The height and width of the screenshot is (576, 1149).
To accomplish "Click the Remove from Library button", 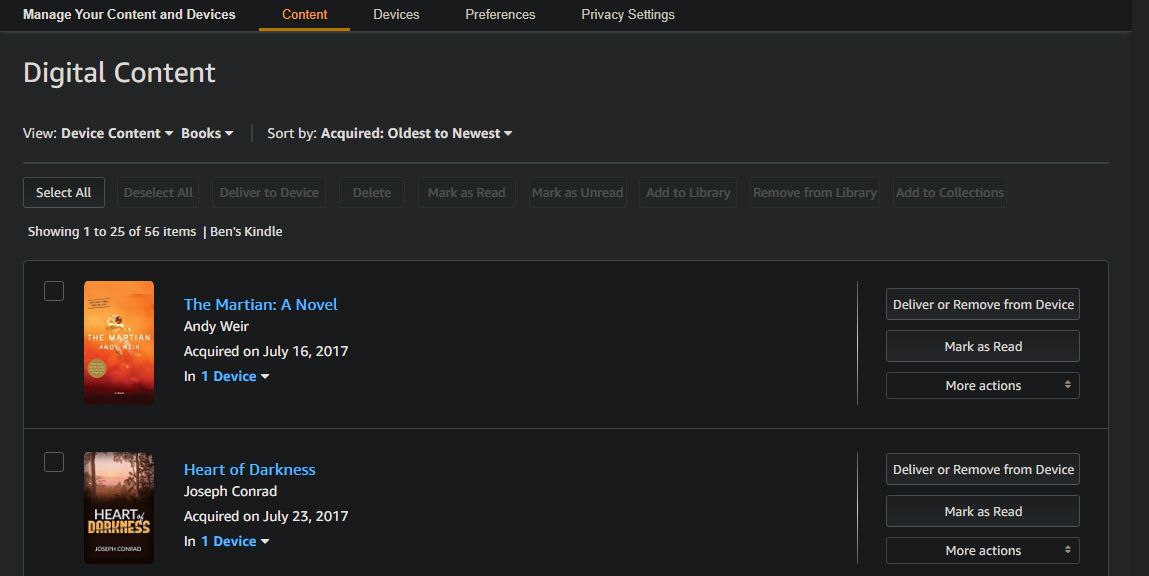I will (x=815, y=193).
